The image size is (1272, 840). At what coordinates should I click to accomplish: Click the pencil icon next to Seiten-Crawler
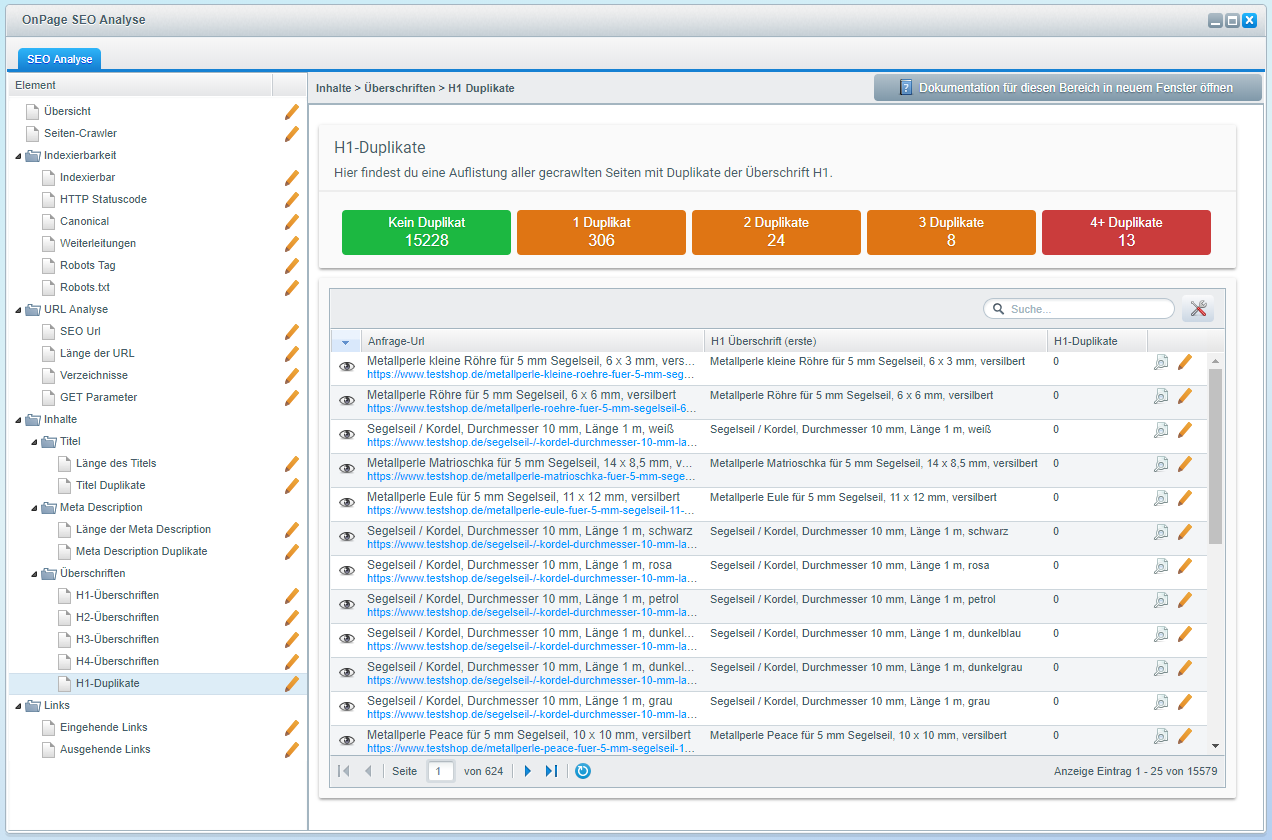coord(292,133)
